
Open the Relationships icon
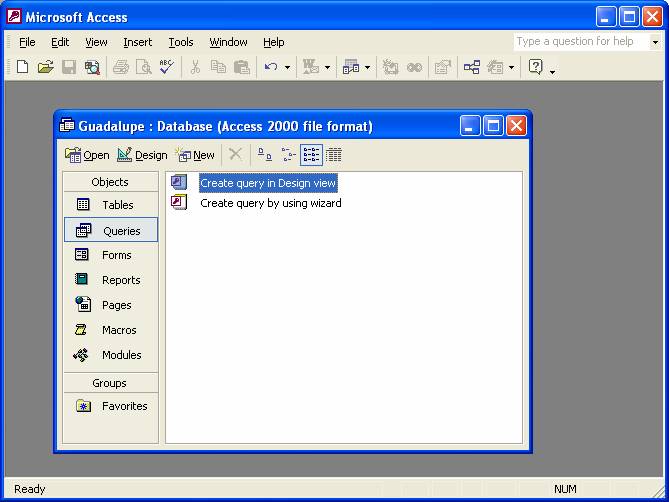point(471,67)
